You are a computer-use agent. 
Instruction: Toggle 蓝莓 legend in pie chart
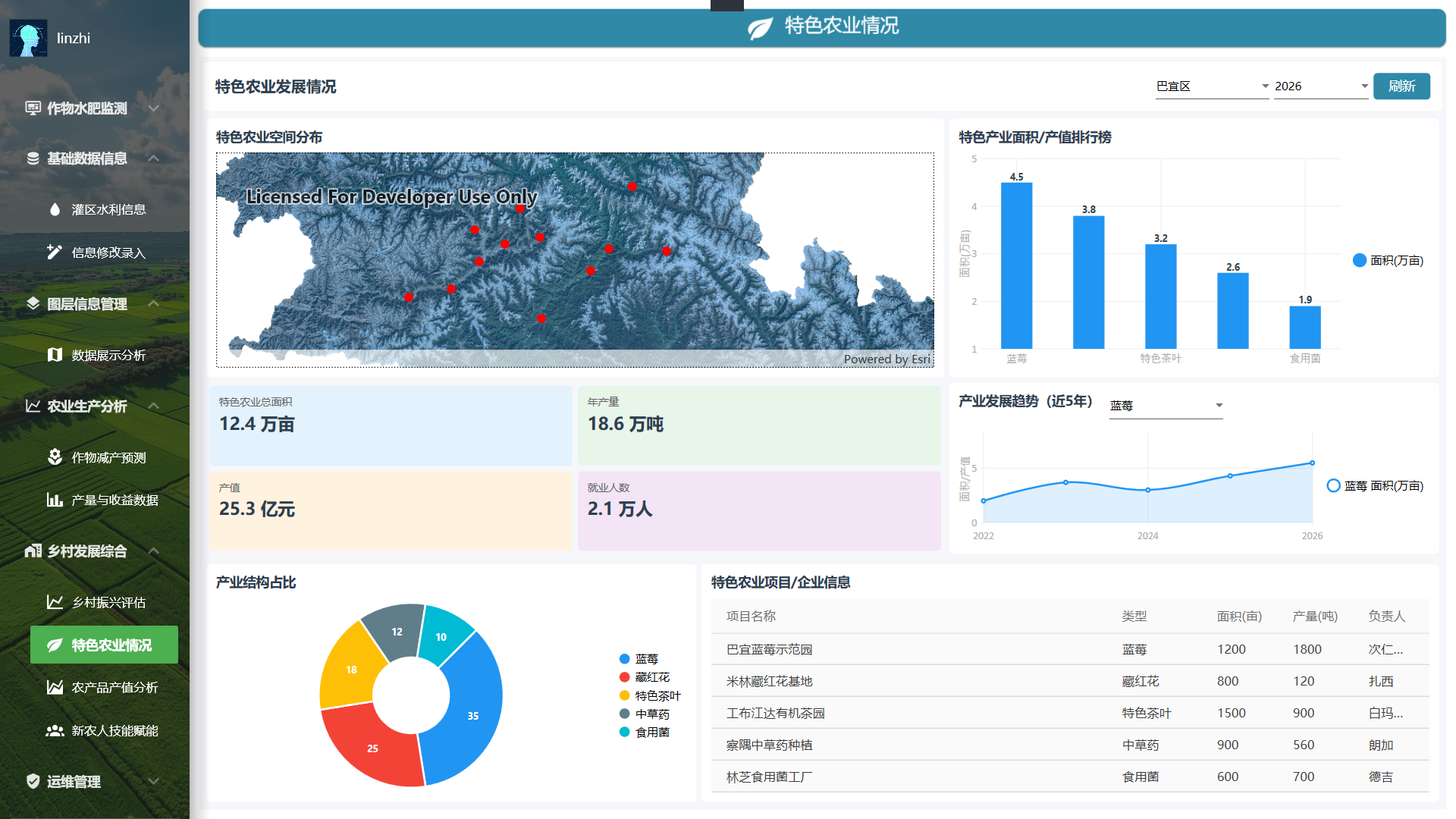tap(639, 659)
